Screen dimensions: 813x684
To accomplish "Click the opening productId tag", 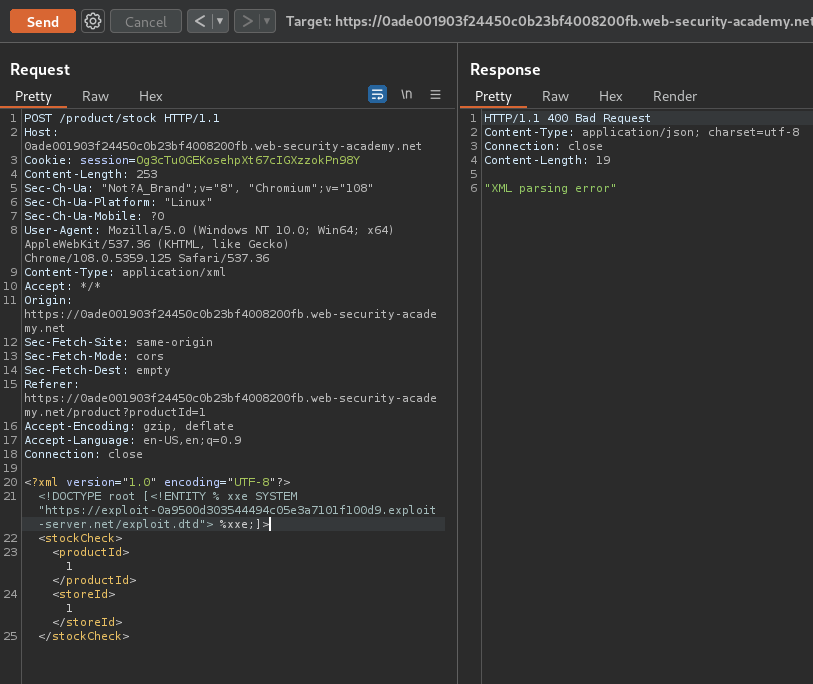I will 91,552.
